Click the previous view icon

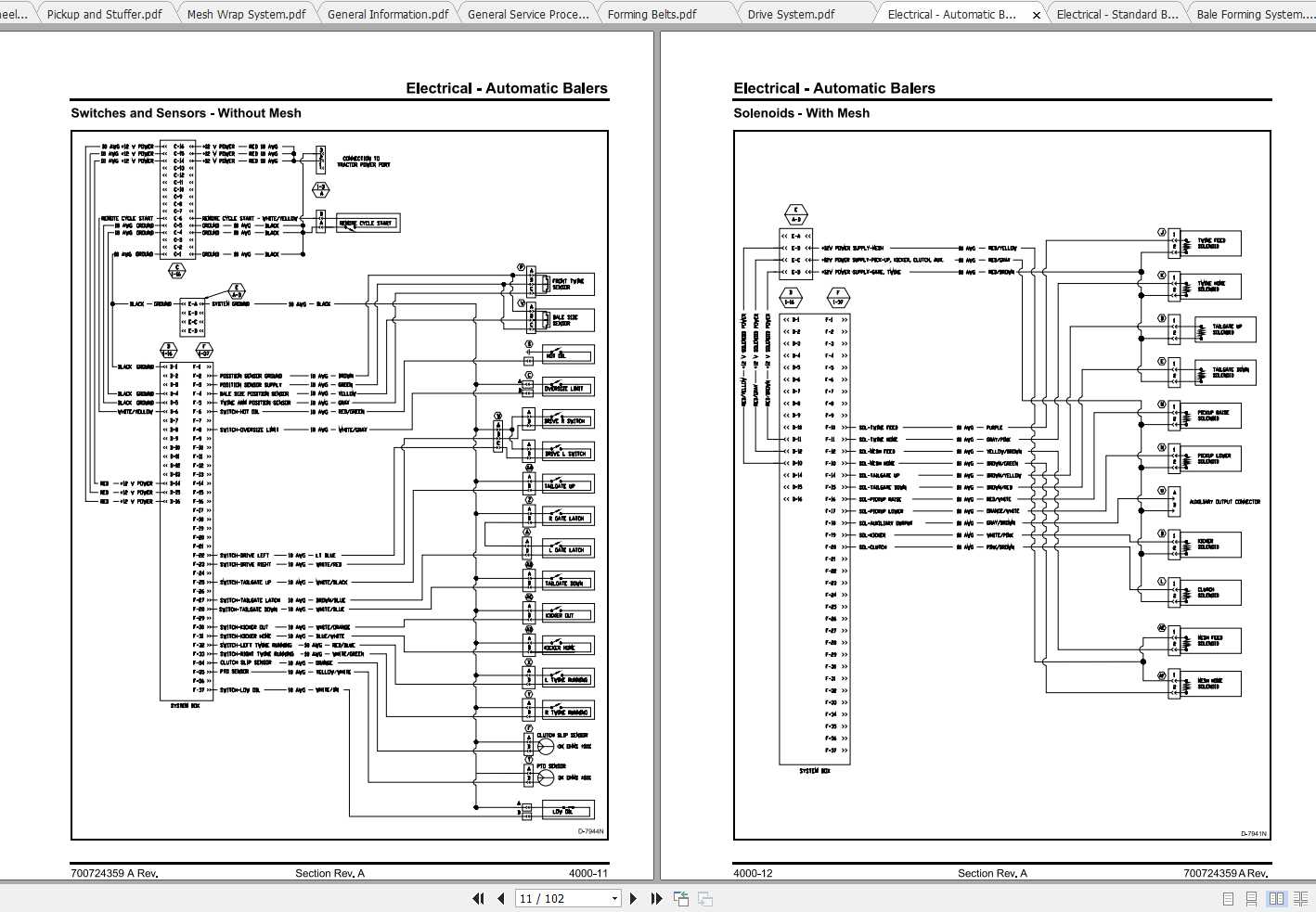pyautogui.click(x=681, y=898)
